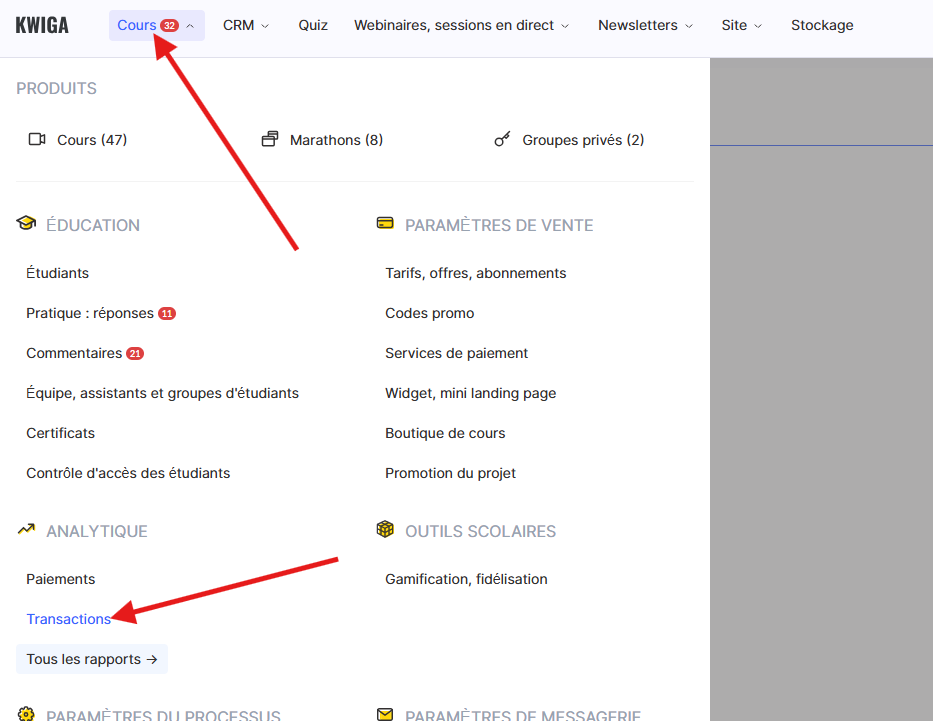The image size is (933, 721).
Task: Click the Analytique trend arrow icon
Action: pyautogui.click(x=26, y=529)
